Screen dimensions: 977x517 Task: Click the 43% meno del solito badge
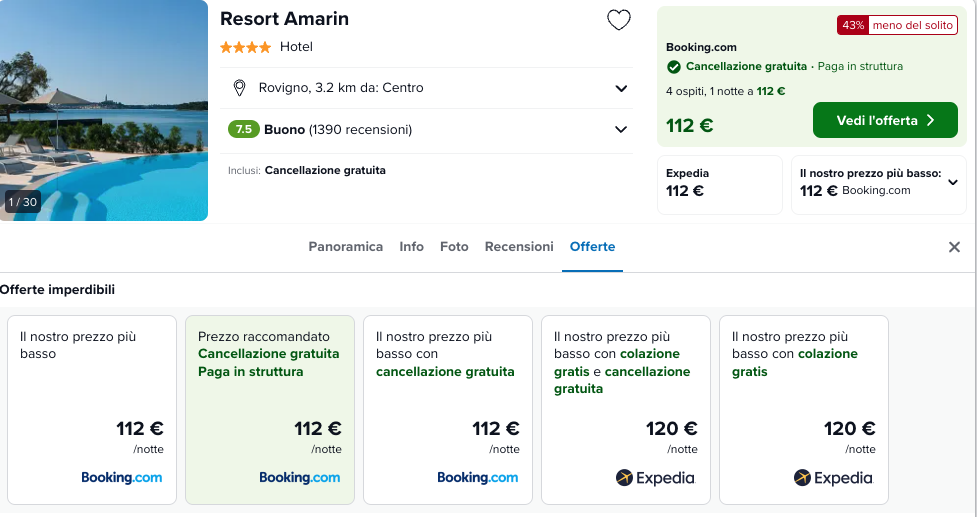tap(897, 26)
